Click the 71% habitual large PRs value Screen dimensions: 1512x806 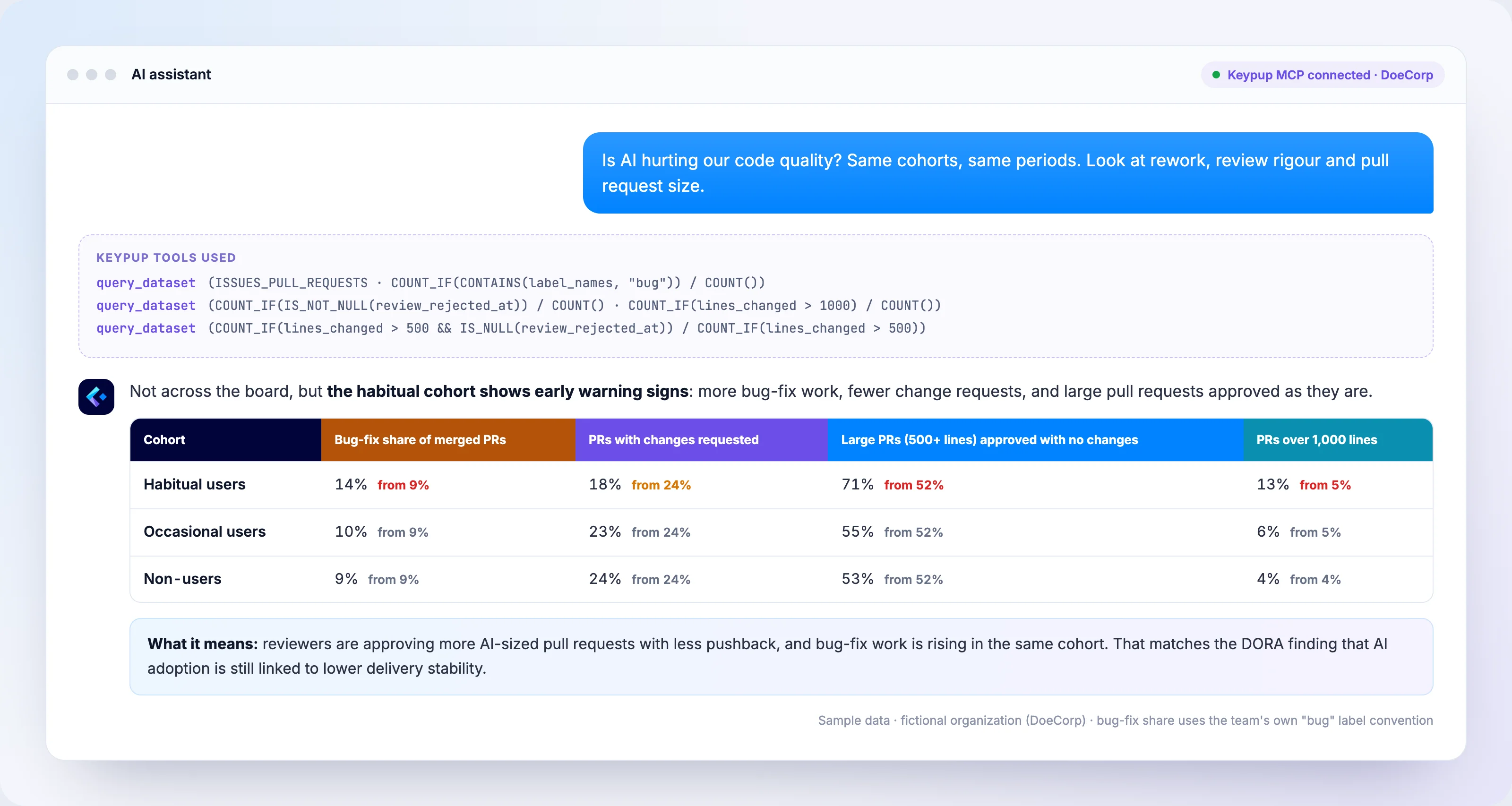pyautogui.click(x=857, y=484)
